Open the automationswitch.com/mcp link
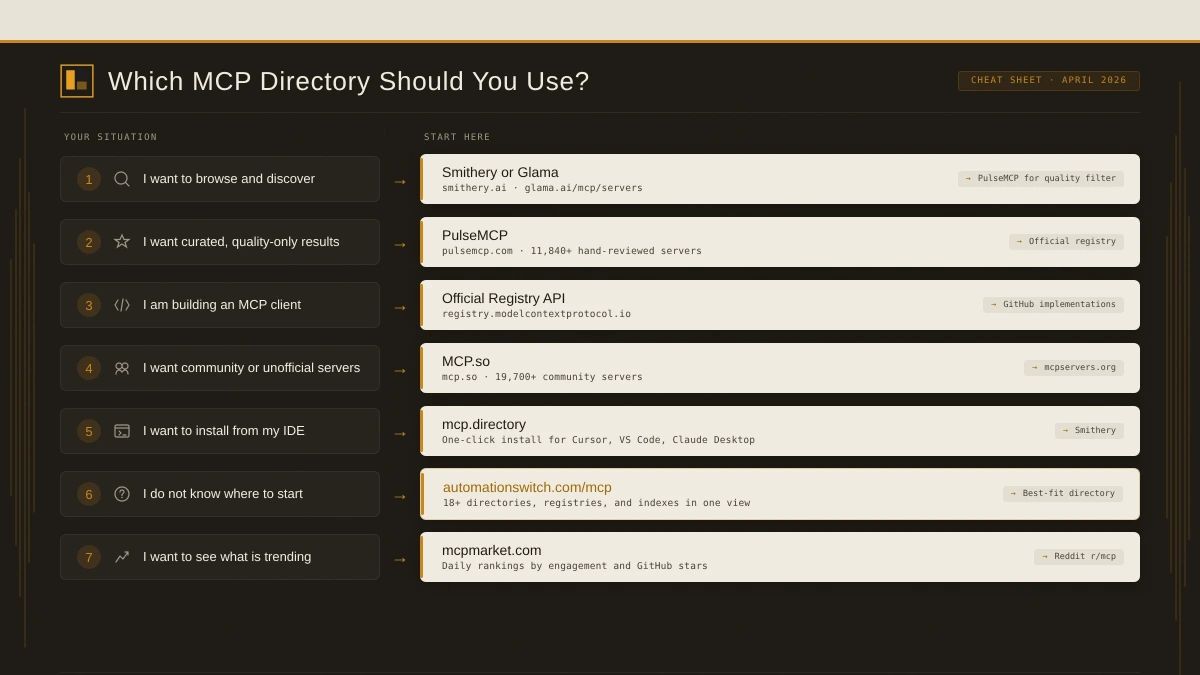Screen dimensions: 1200x675 [527, 487]
